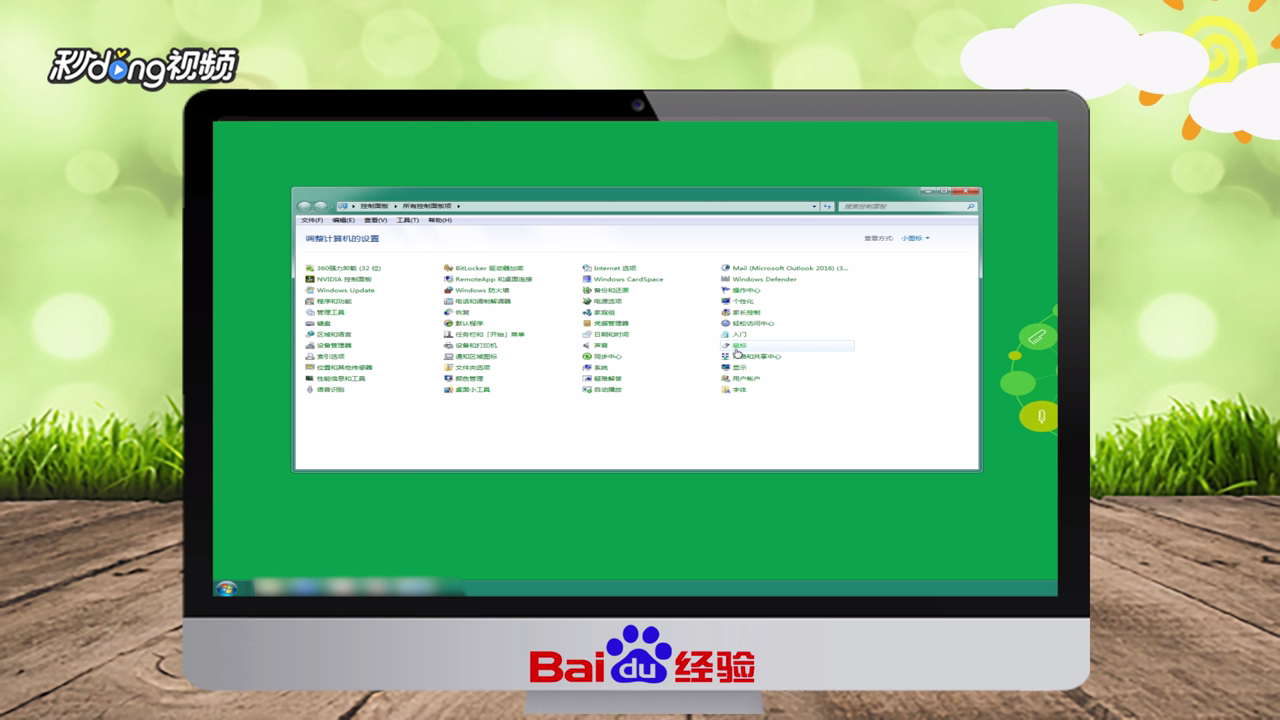
Task: Click the 声音 speaker icon
Action: 587,345
